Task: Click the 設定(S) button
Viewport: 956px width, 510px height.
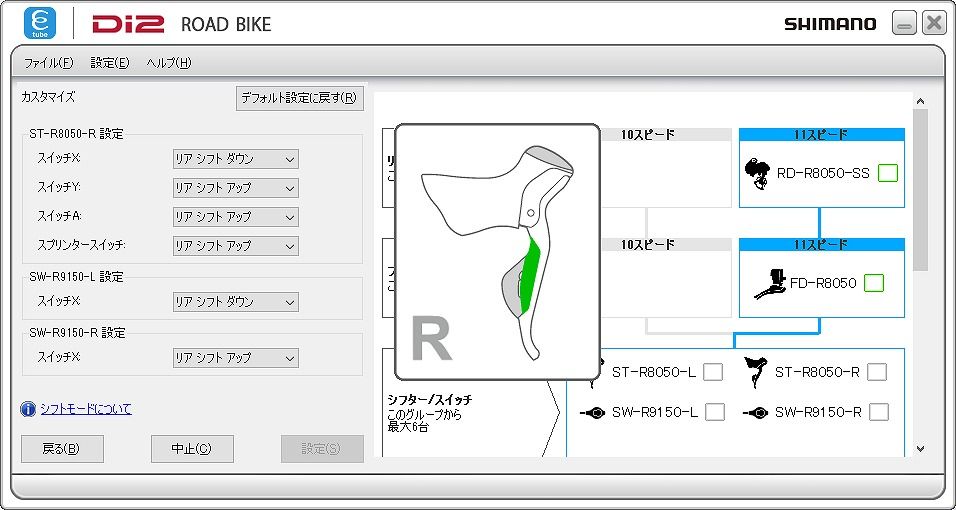Action: pos(322,449)
